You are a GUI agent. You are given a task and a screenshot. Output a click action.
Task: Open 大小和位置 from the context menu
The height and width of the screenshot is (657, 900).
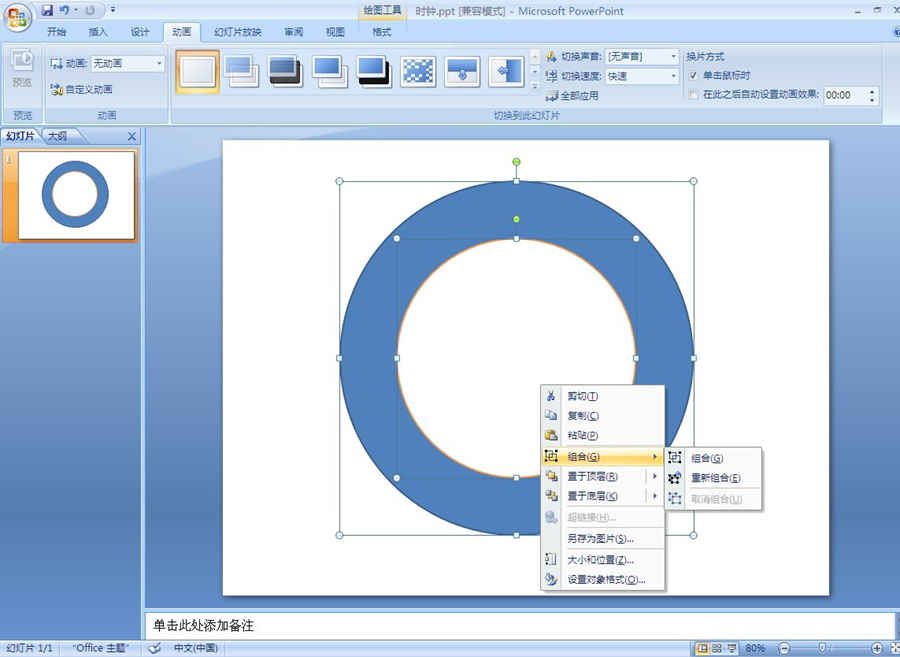(x=603, y=559)
